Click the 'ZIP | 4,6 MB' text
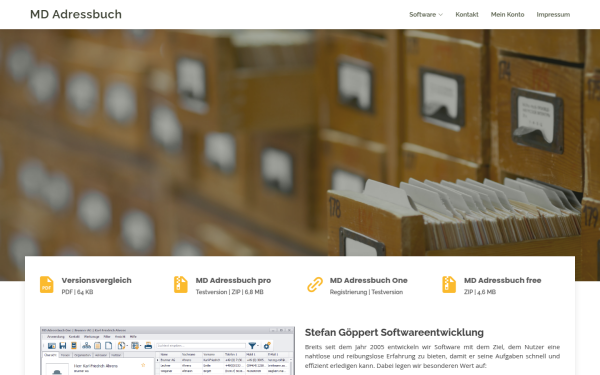This screenshot has height=375, width=600. pos(480,292)
